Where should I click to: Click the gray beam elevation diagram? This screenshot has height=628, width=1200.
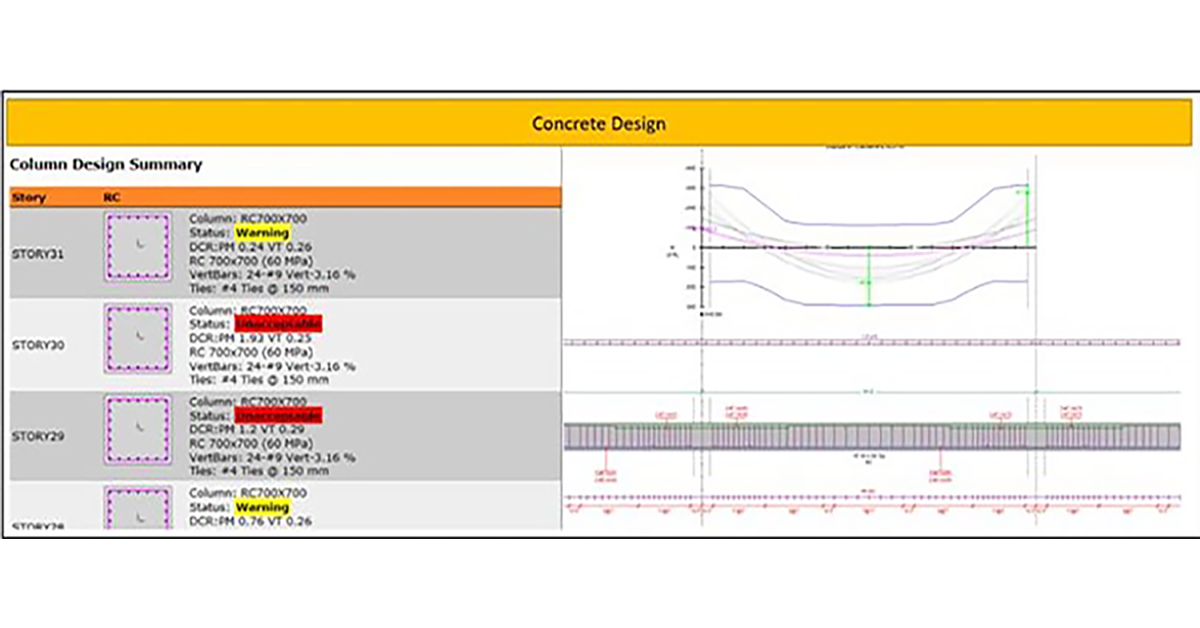click(x=870, y=436)
